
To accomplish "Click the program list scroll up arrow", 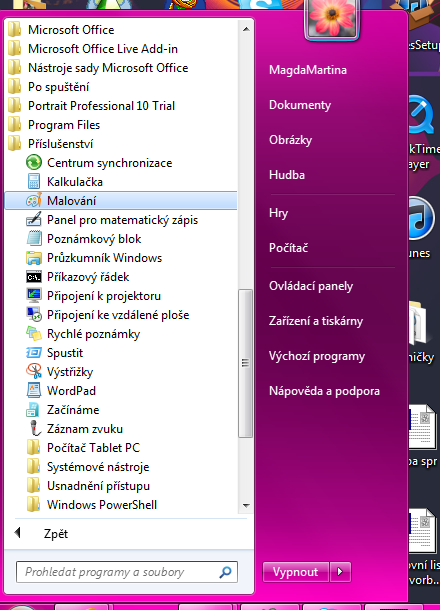I will point(246,29).
